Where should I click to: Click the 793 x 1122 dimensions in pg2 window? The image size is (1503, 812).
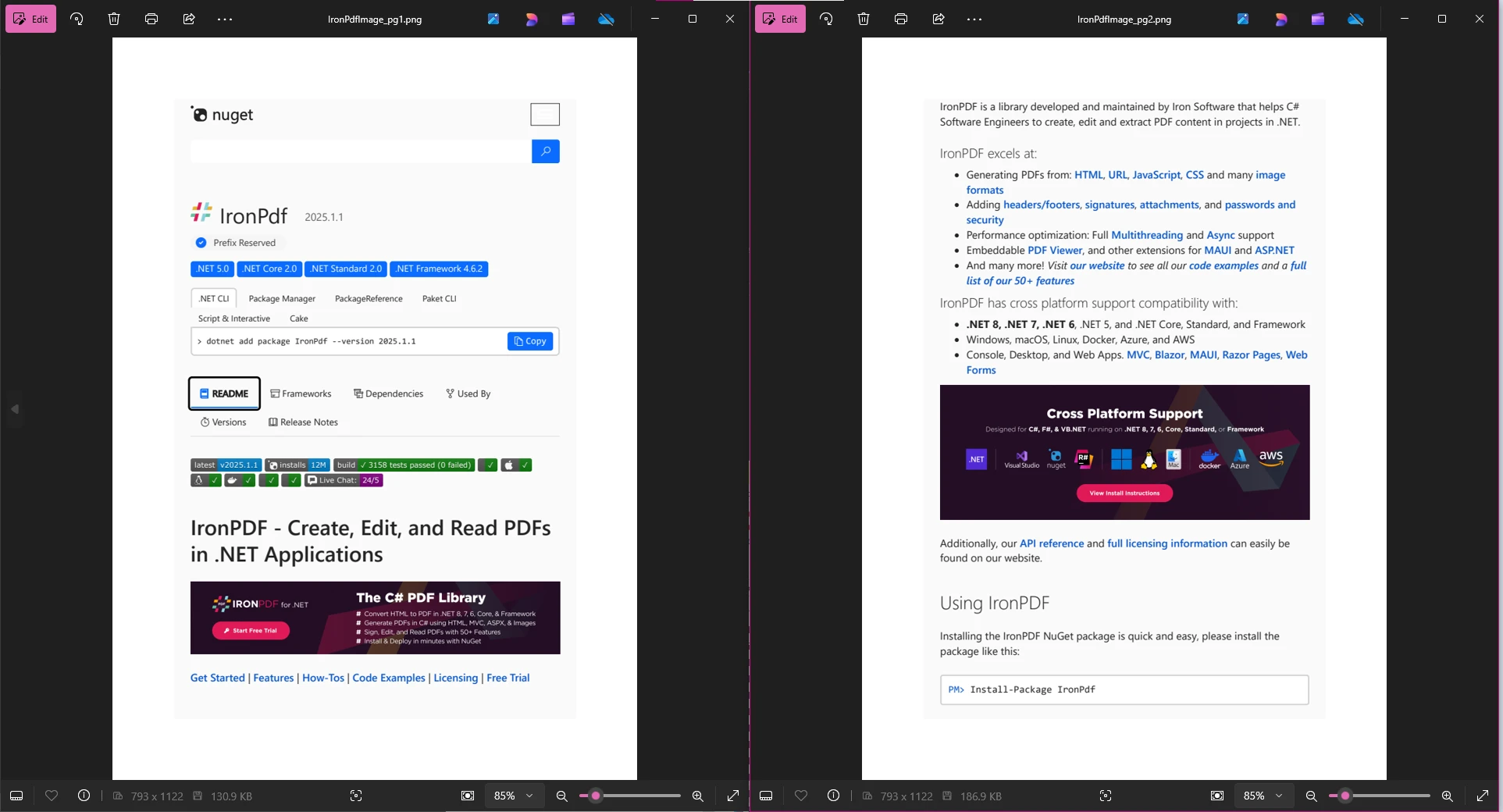click(906, 796)
